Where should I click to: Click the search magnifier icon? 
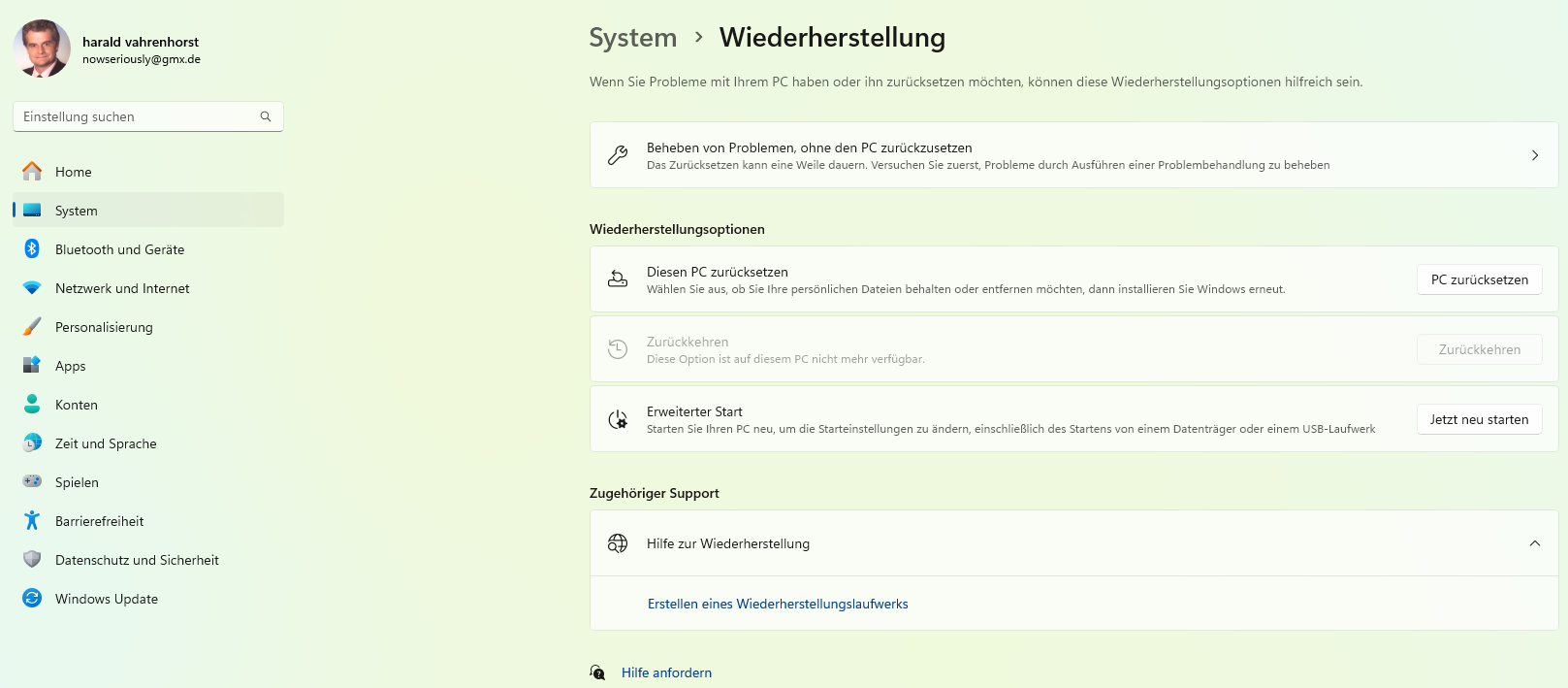[266, 116]
